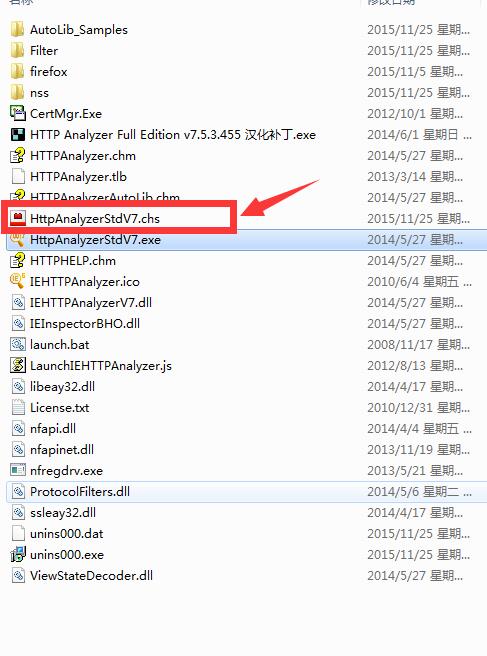Click the IEHTTPAnalyzerV7.dll file icon

(18, 302)
